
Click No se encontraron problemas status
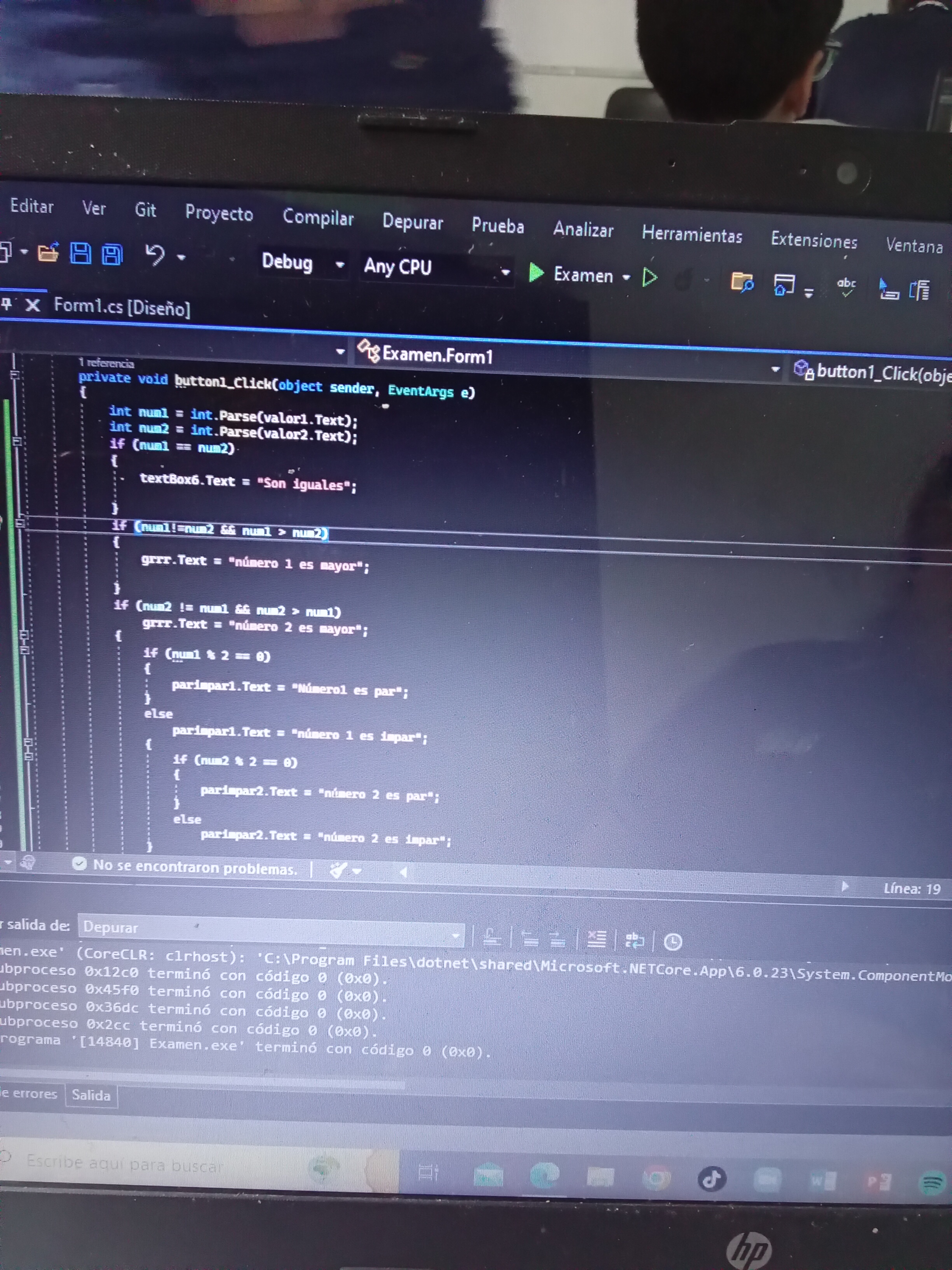point(194,868)
